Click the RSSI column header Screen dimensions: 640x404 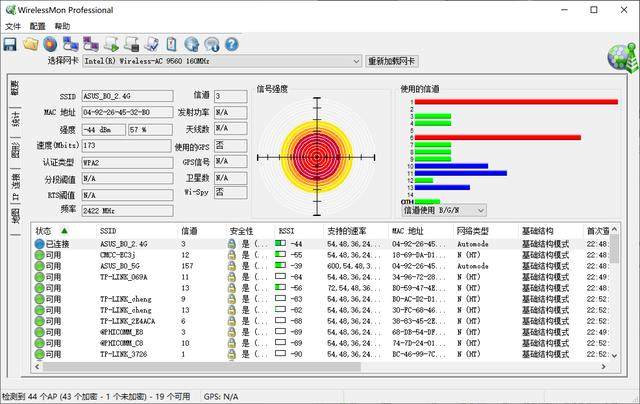click(x=290, y=230)
